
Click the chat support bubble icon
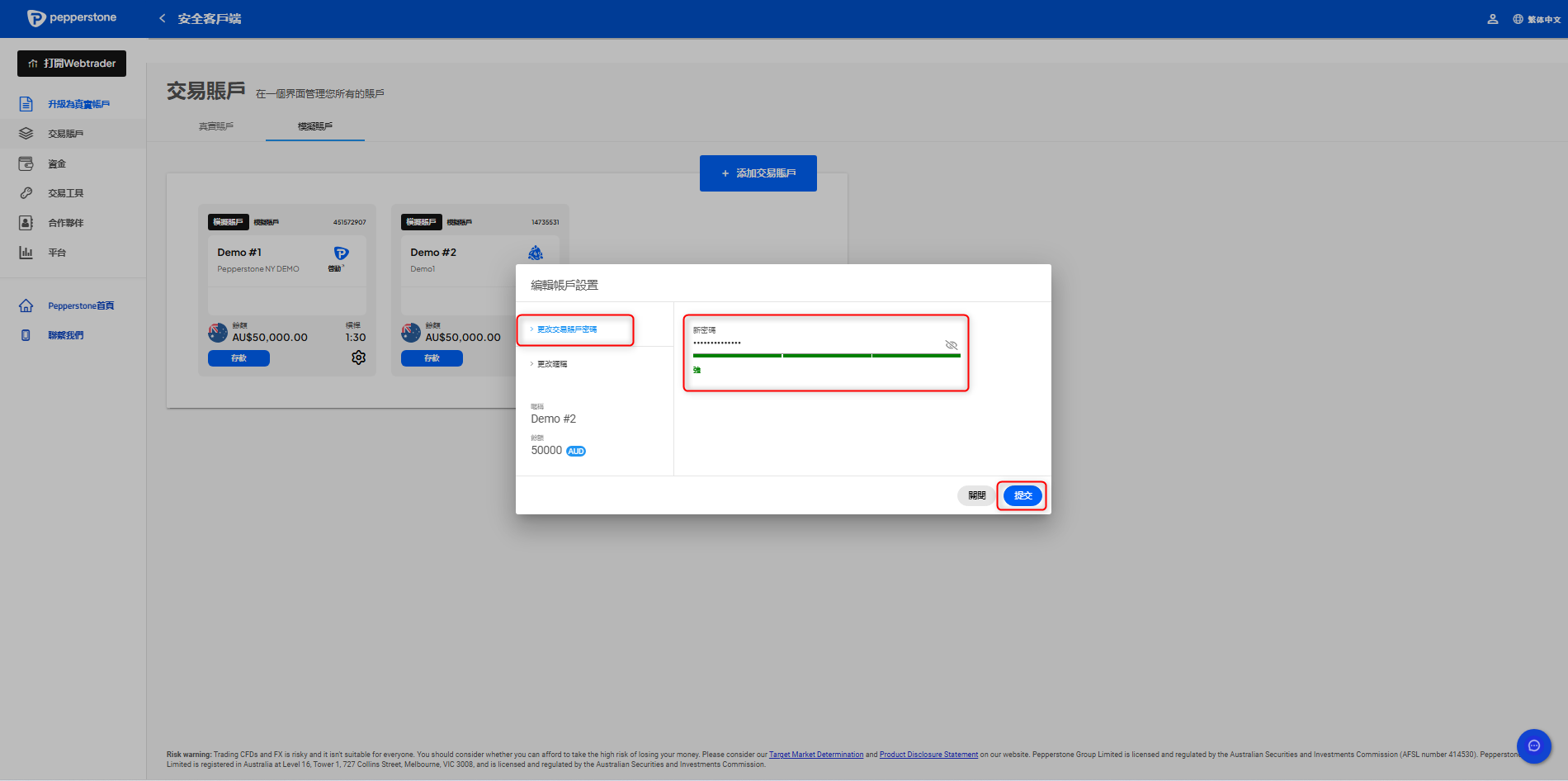(1533, 745)
